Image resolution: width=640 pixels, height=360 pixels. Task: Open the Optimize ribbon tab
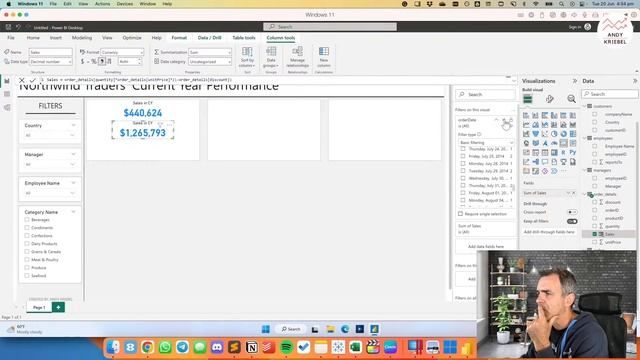[x=132, y=38]
